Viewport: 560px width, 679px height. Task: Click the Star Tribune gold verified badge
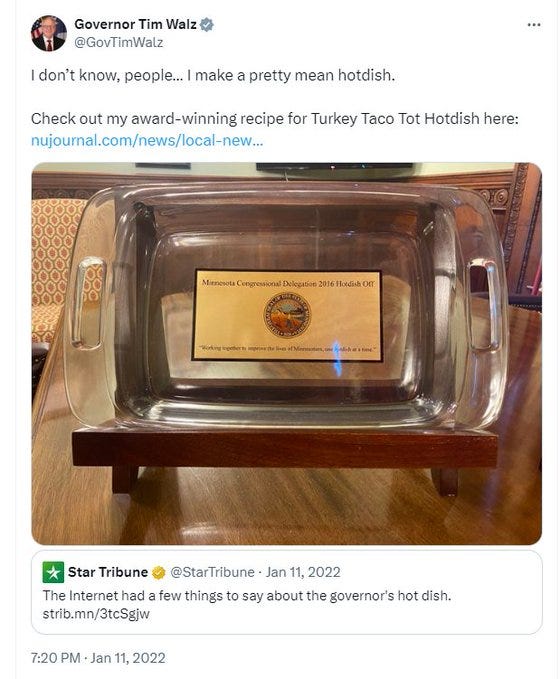coord(159,572)
